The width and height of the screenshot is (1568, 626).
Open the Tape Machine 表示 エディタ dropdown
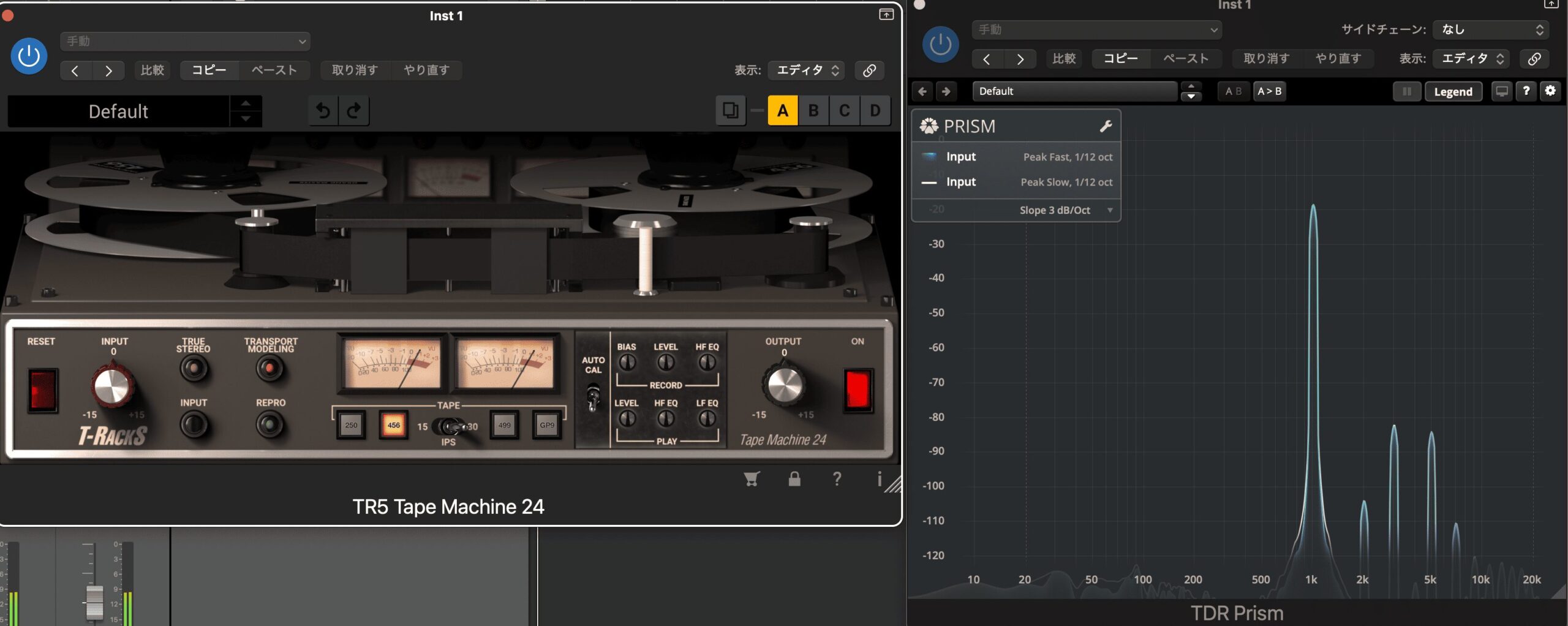point(807,70)
